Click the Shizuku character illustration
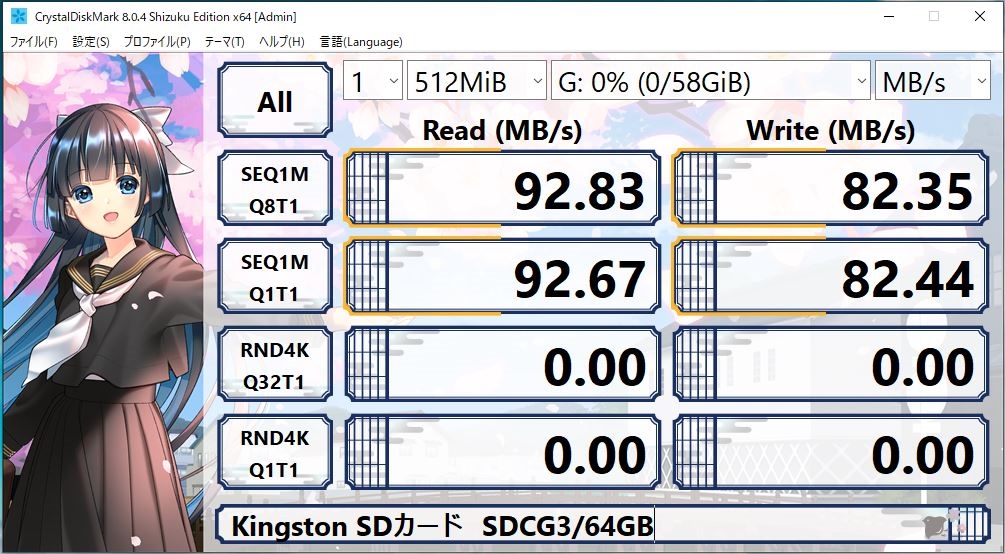Image resolution: width=1005 pixels, height=554 pixels. coord(103,303)
